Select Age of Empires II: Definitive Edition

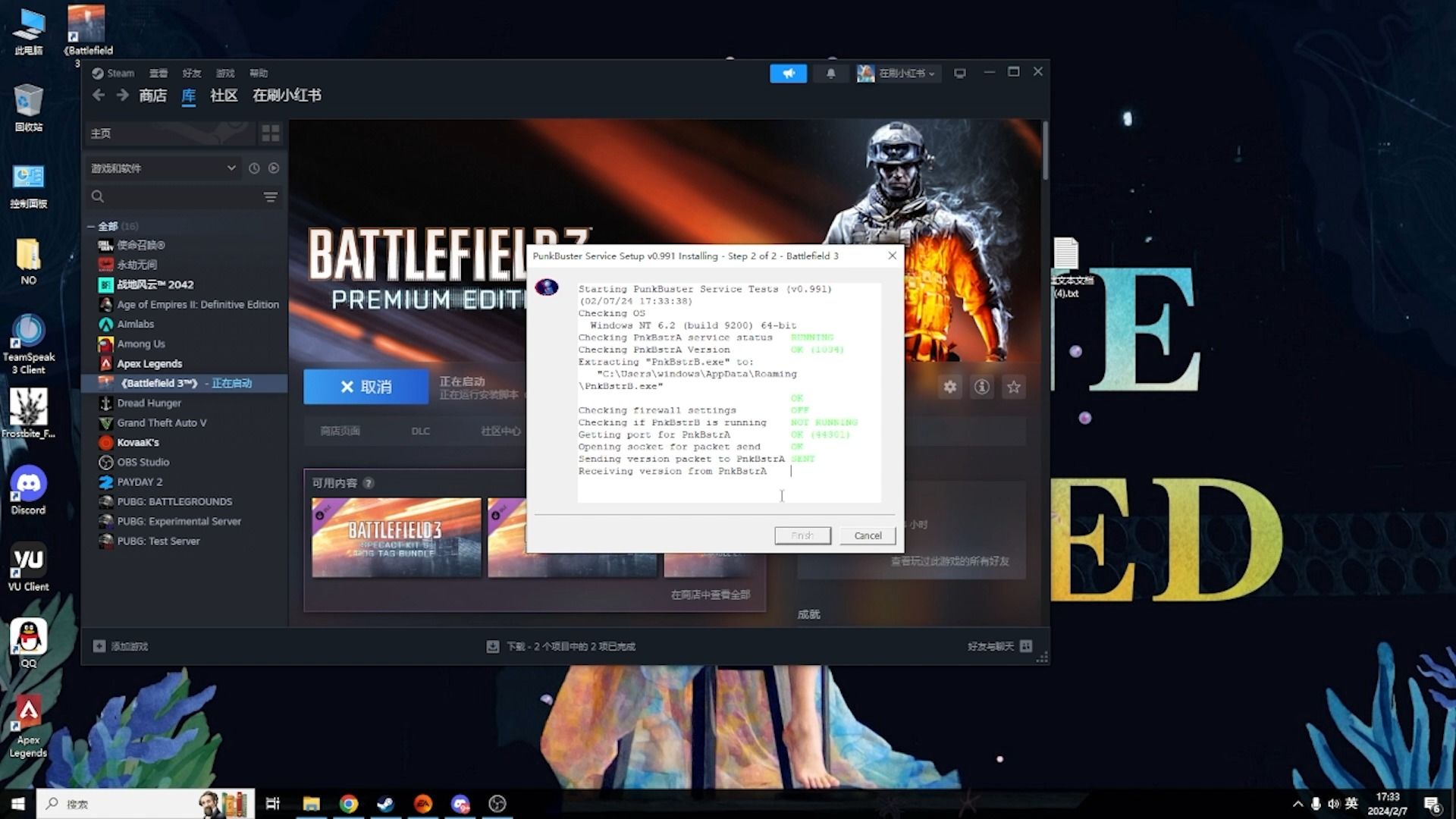(x=184, y=305)
